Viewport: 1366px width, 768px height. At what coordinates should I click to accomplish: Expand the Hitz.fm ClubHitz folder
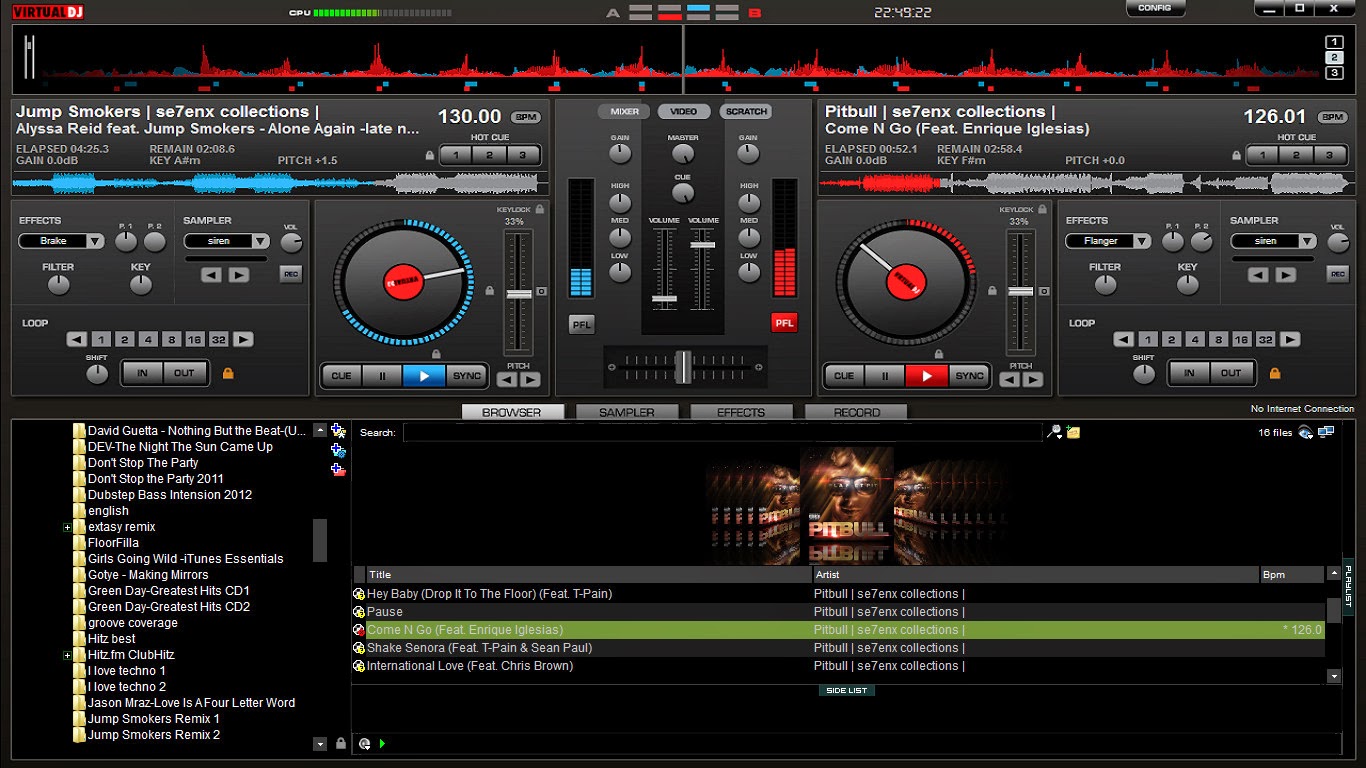pyautogui.click(x=68, y=655)
